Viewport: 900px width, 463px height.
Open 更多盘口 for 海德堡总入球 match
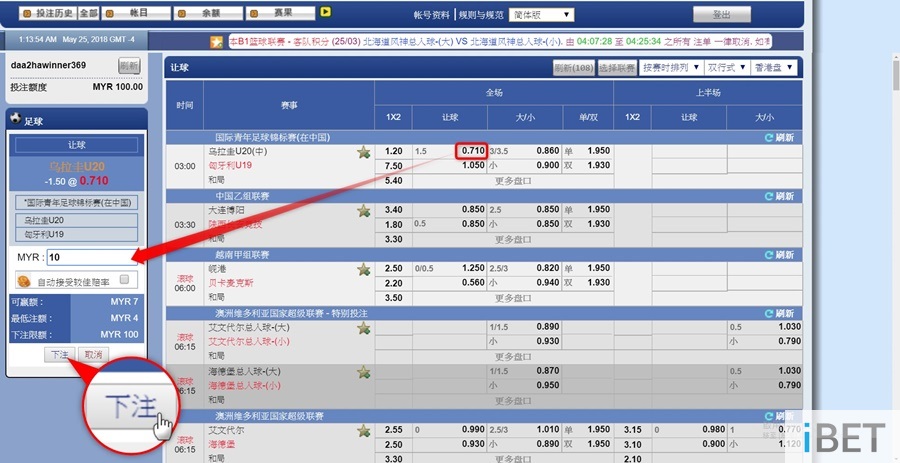click(x=513, y=400)
